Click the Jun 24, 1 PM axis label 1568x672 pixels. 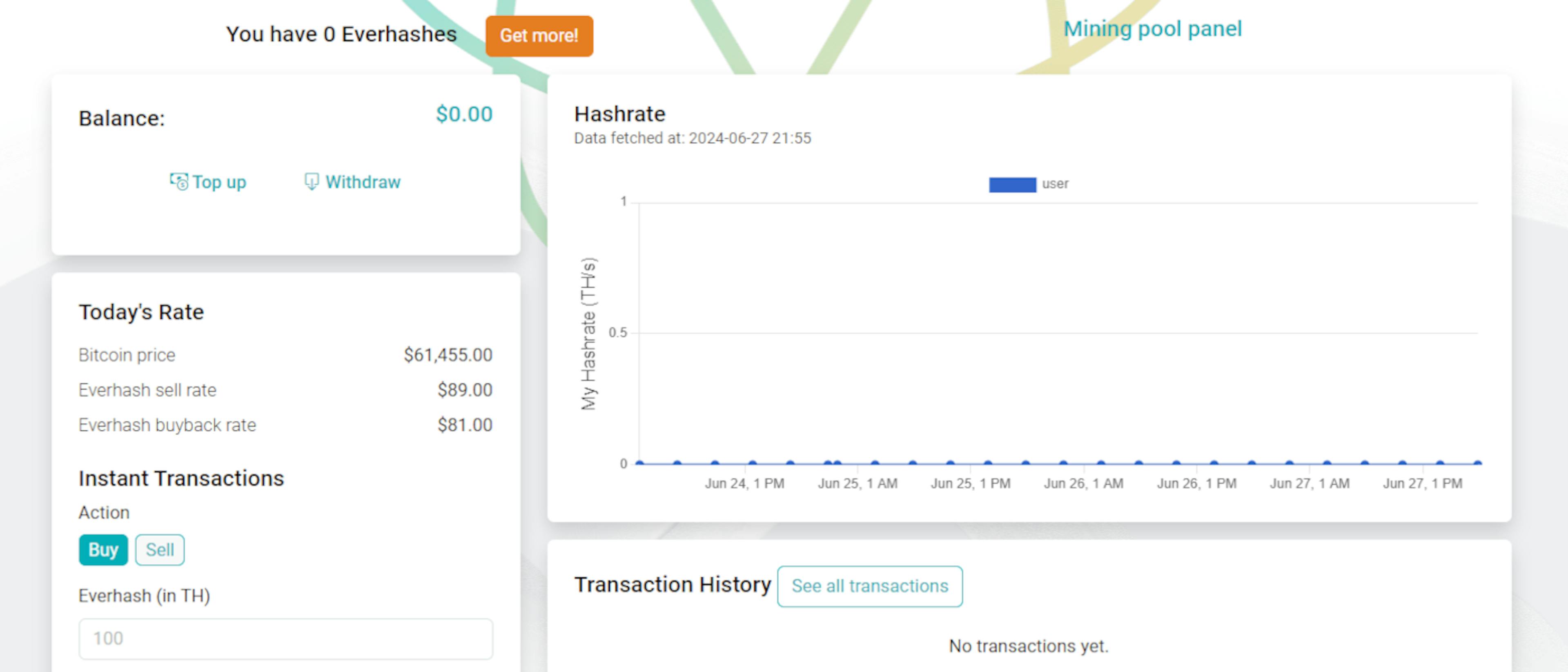pyautogui.click(x=744, y=483)
